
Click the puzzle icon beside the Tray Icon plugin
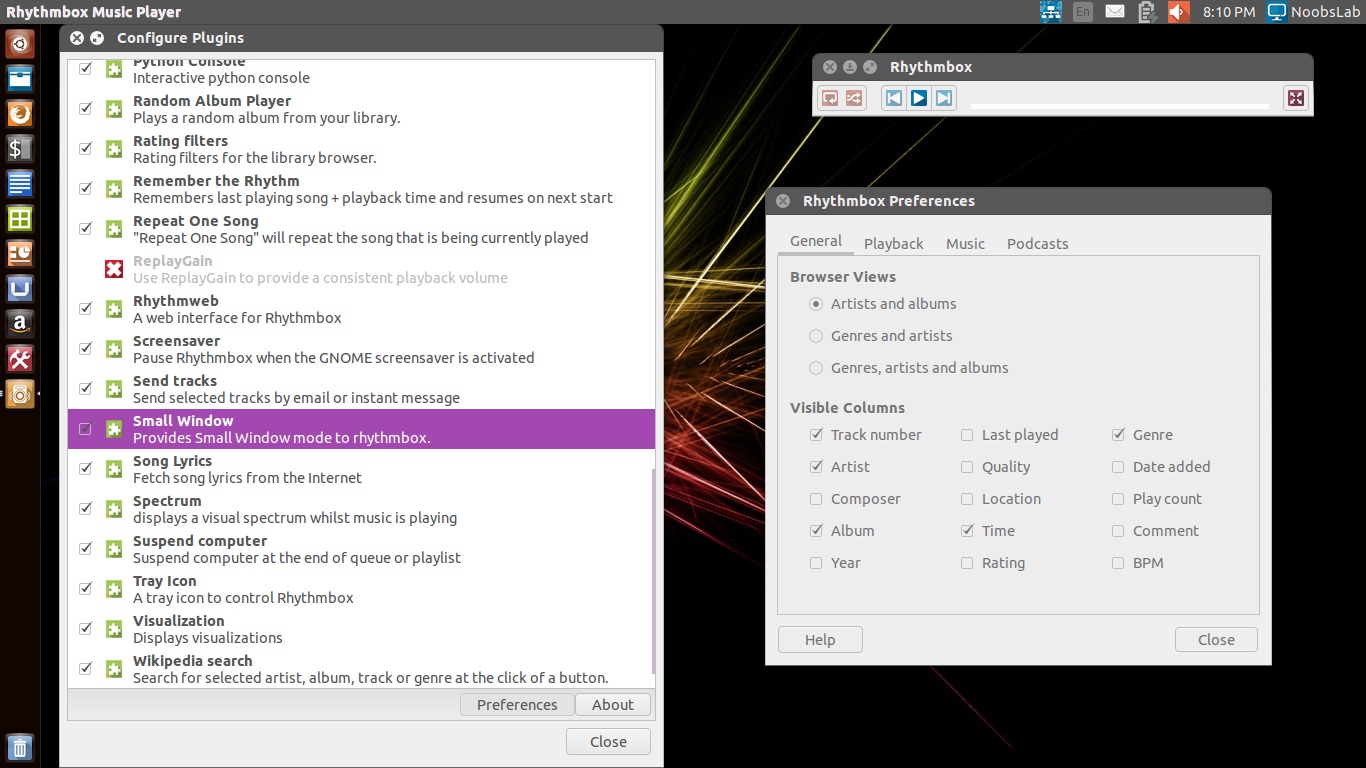tap(114, 589)
